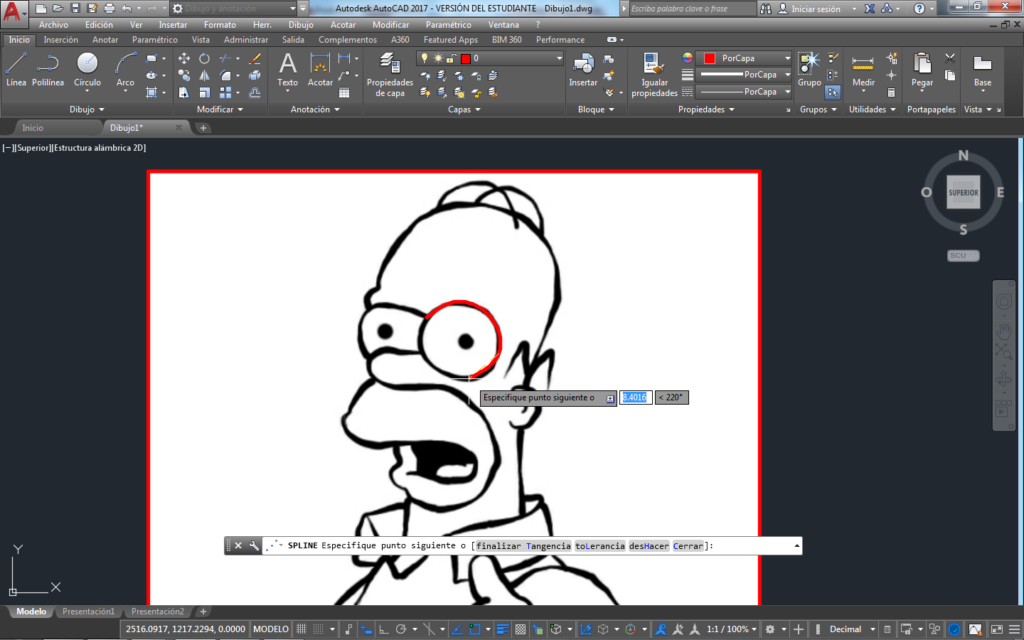Click the AutoCAD application menu logo

tap(13, 12)
